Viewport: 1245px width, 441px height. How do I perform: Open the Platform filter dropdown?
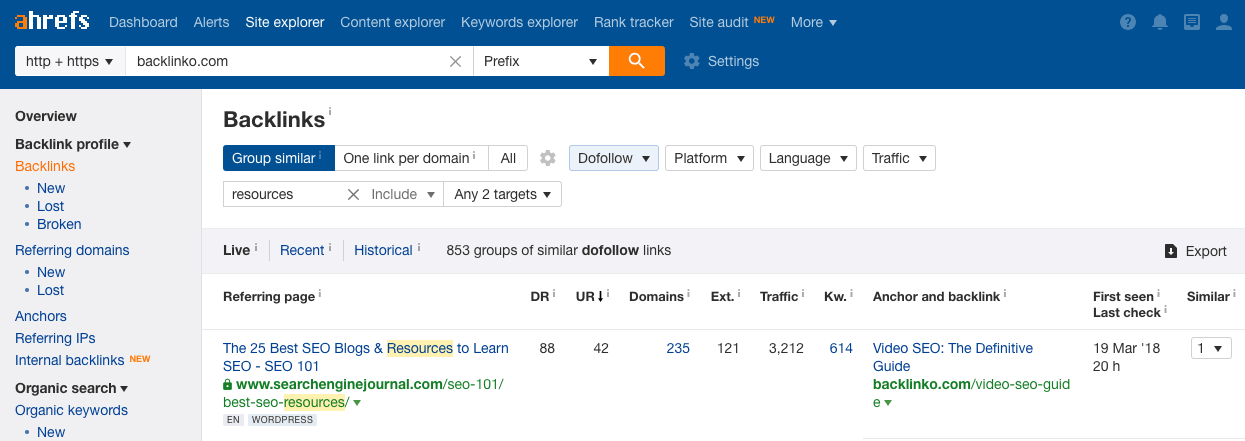pyautogui.click(x=710, y=158)
